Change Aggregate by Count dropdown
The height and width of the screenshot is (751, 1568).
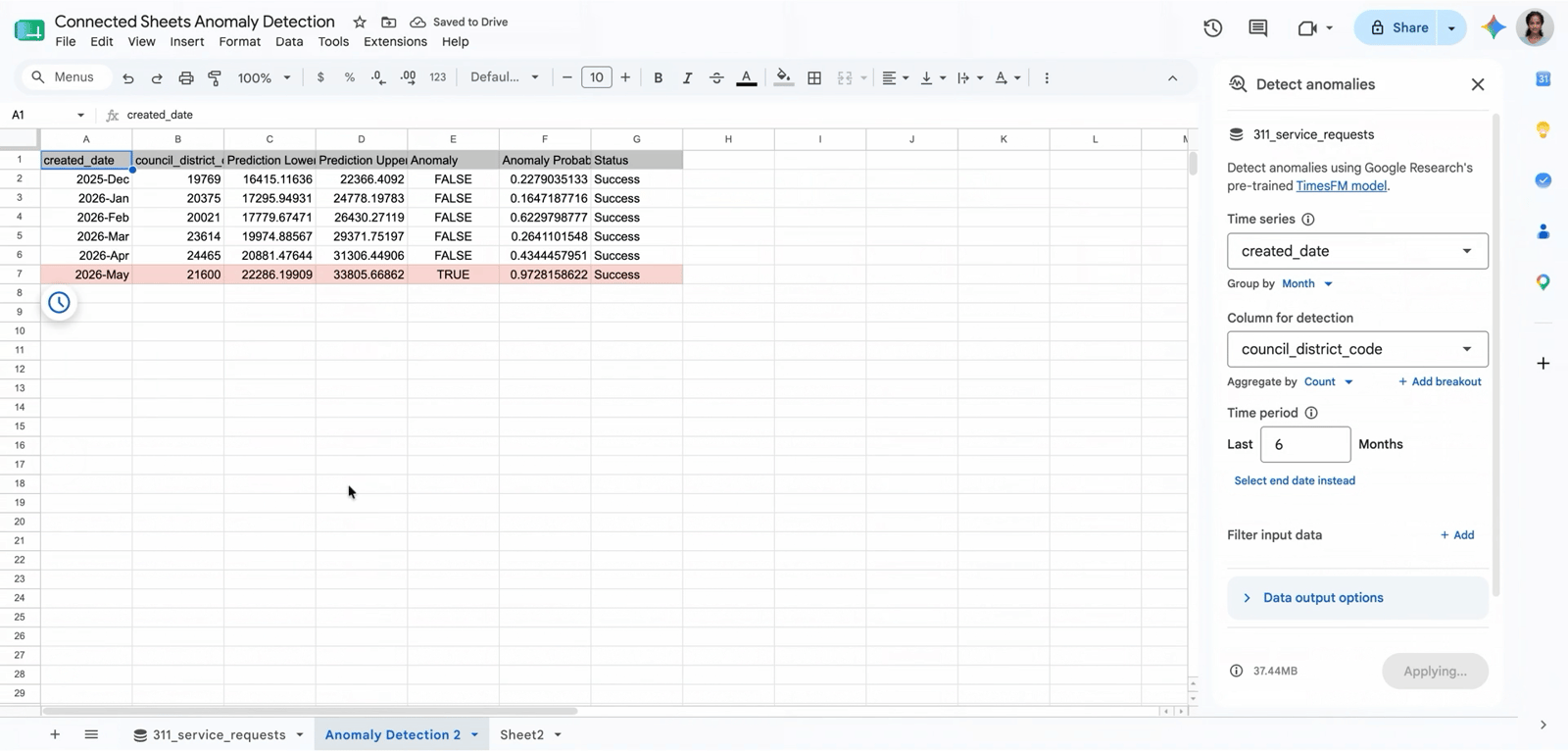pos(1329,381)
